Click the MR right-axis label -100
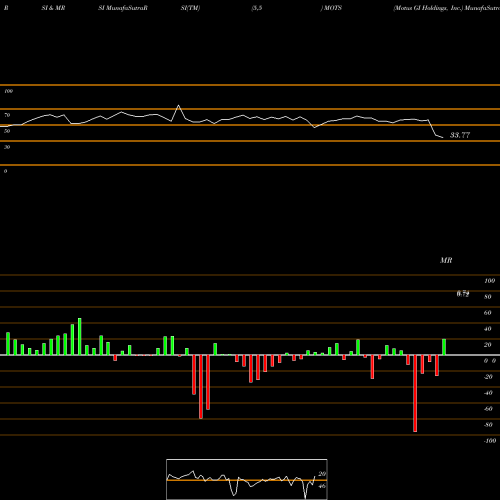This screenshot has width=500, height=500. point(490,441)
